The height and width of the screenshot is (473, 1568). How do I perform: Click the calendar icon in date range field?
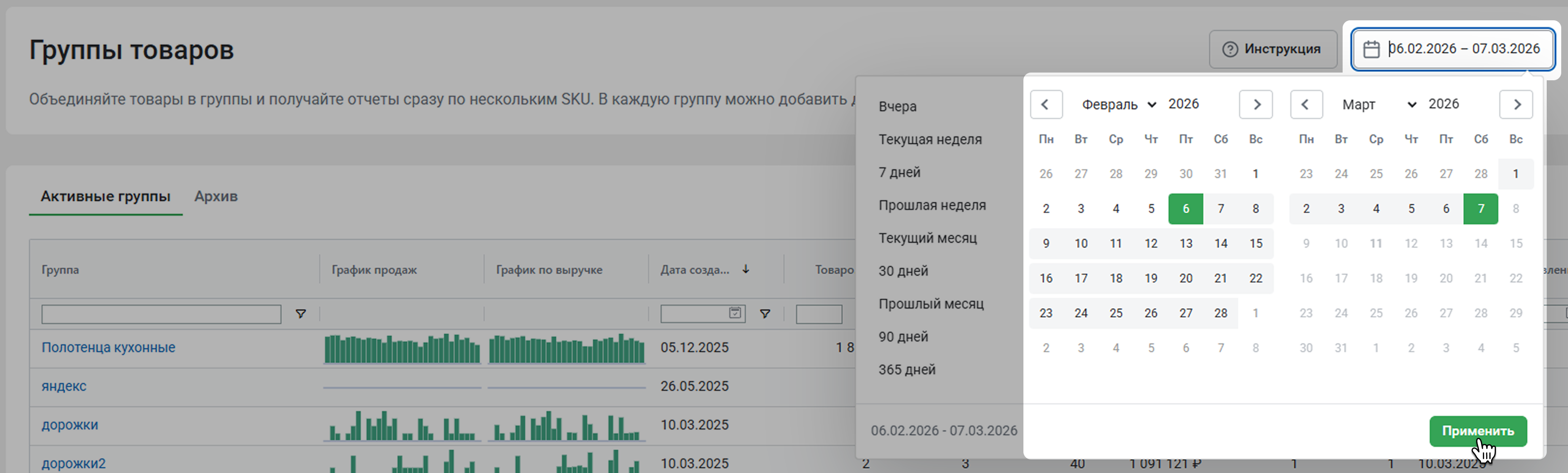pyautogui.click(x=1371, y=49)
